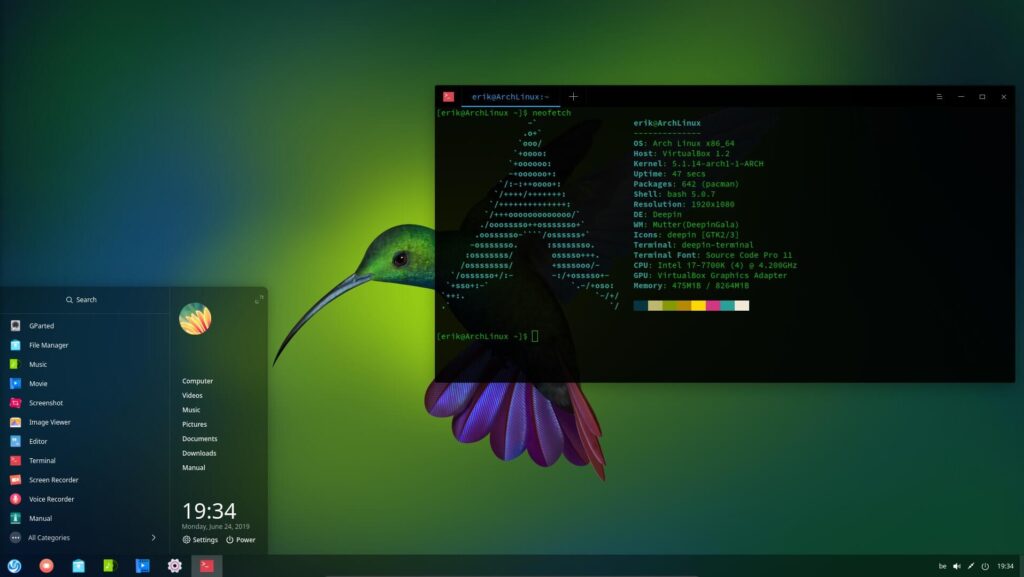The image size is (1024, 577).
Task: Open Image Viewer from the launcher
Action: 40,422
